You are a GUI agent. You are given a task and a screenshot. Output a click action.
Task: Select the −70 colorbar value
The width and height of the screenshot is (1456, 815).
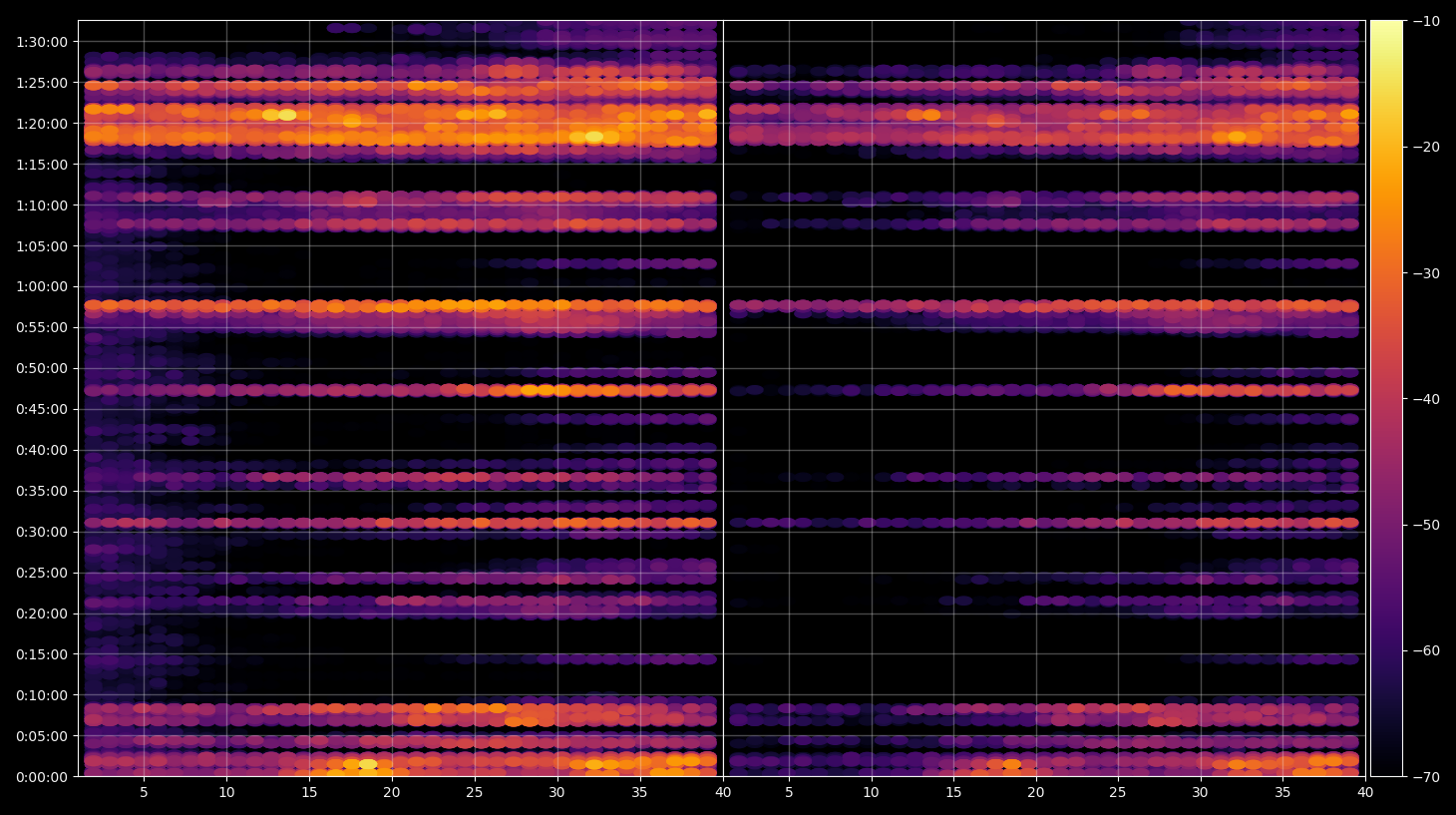1426,777
